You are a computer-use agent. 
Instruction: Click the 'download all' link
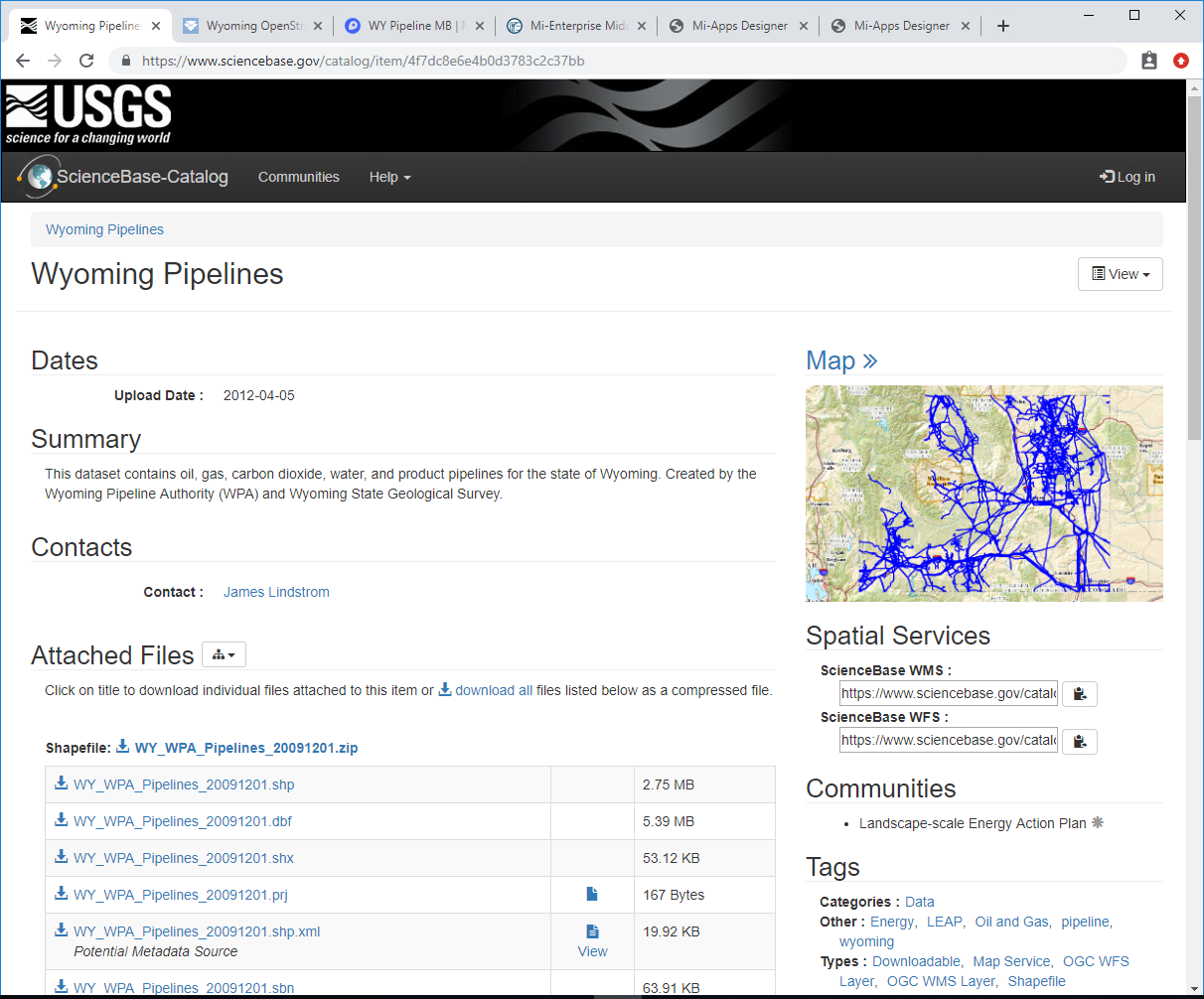[494, 690]
